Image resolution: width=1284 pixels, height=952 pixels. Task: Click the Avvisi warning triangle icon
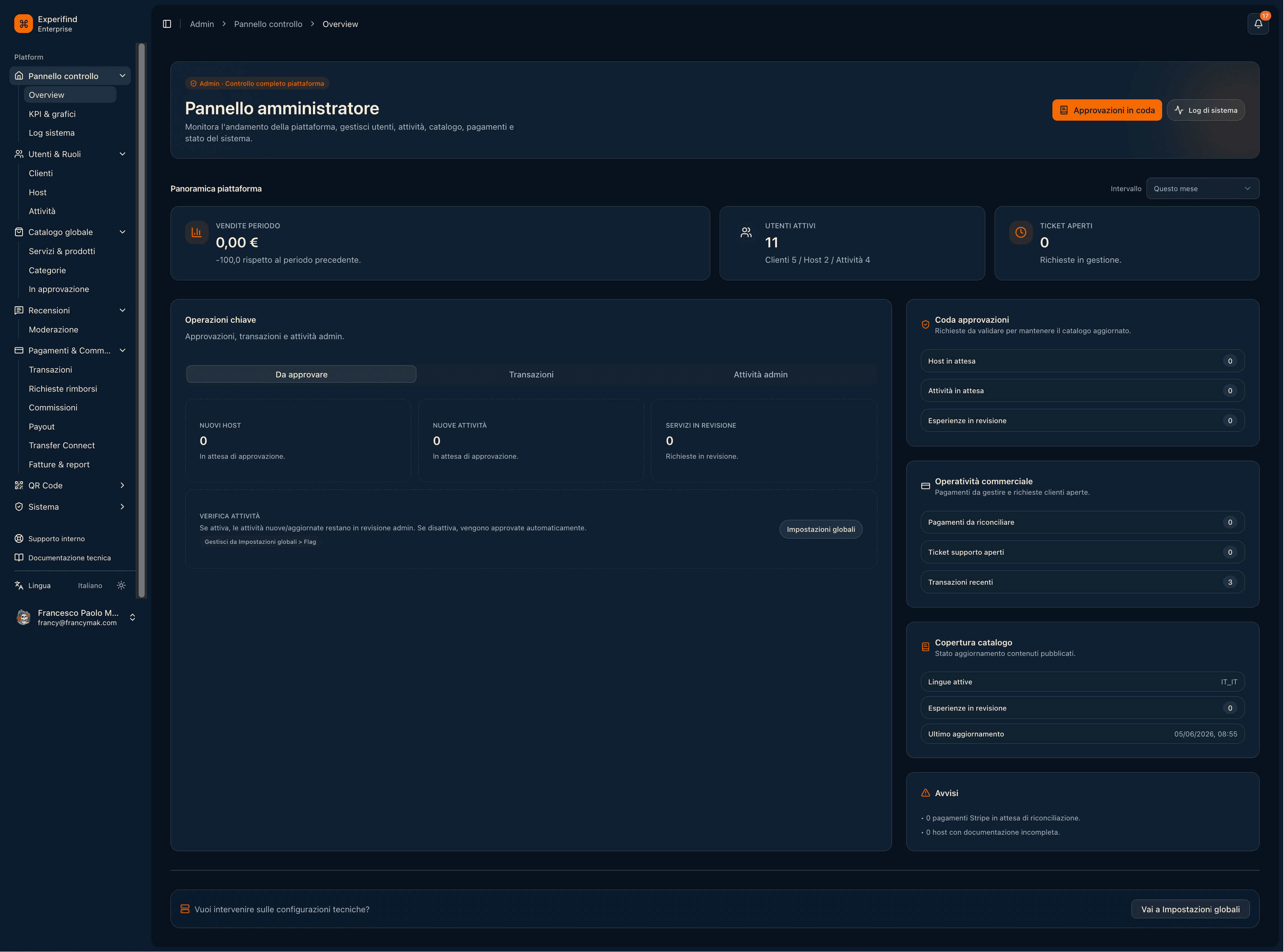click(x=926, y=793)
